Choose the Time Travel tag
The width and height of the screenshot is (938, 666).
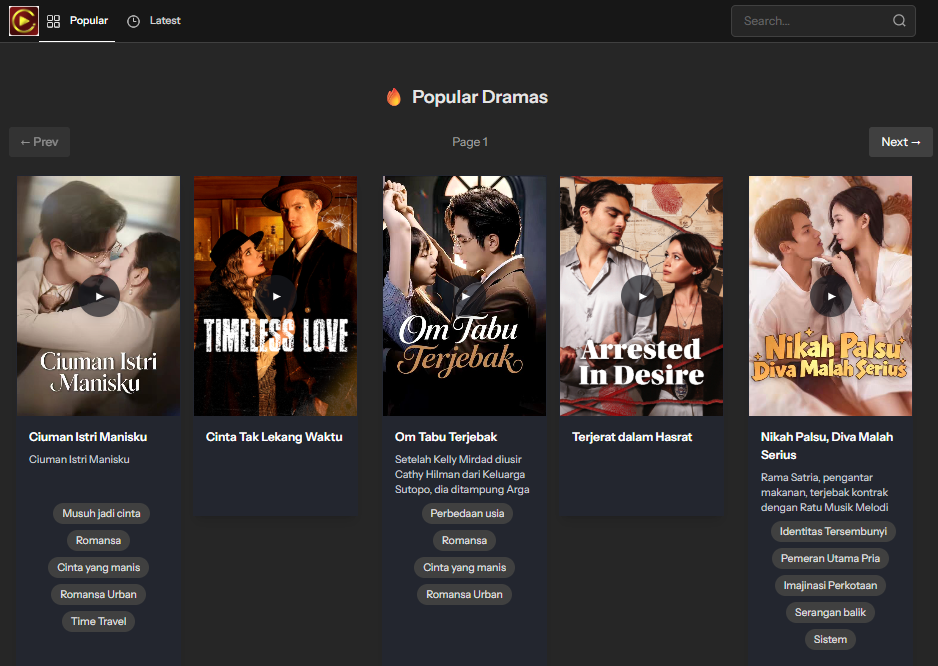(98, 621)
